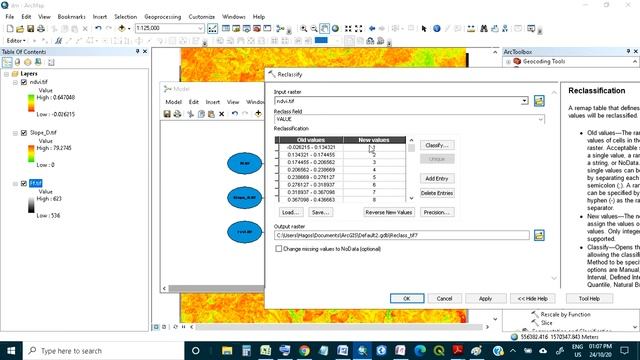Open the Geoprocessing menu
Viewport: 640px width, 360px height.
162,17
